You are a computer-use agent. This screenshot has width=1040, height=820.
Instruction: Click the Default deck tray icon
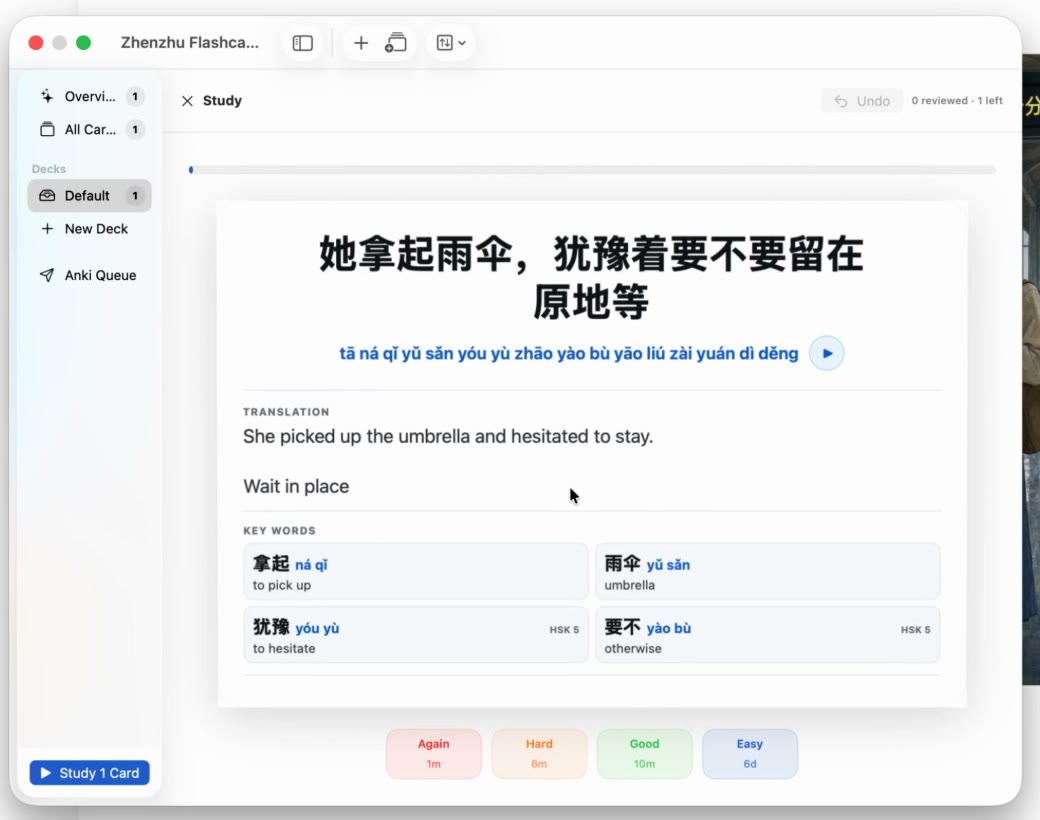pyautogui.click(x=47, y=196)
